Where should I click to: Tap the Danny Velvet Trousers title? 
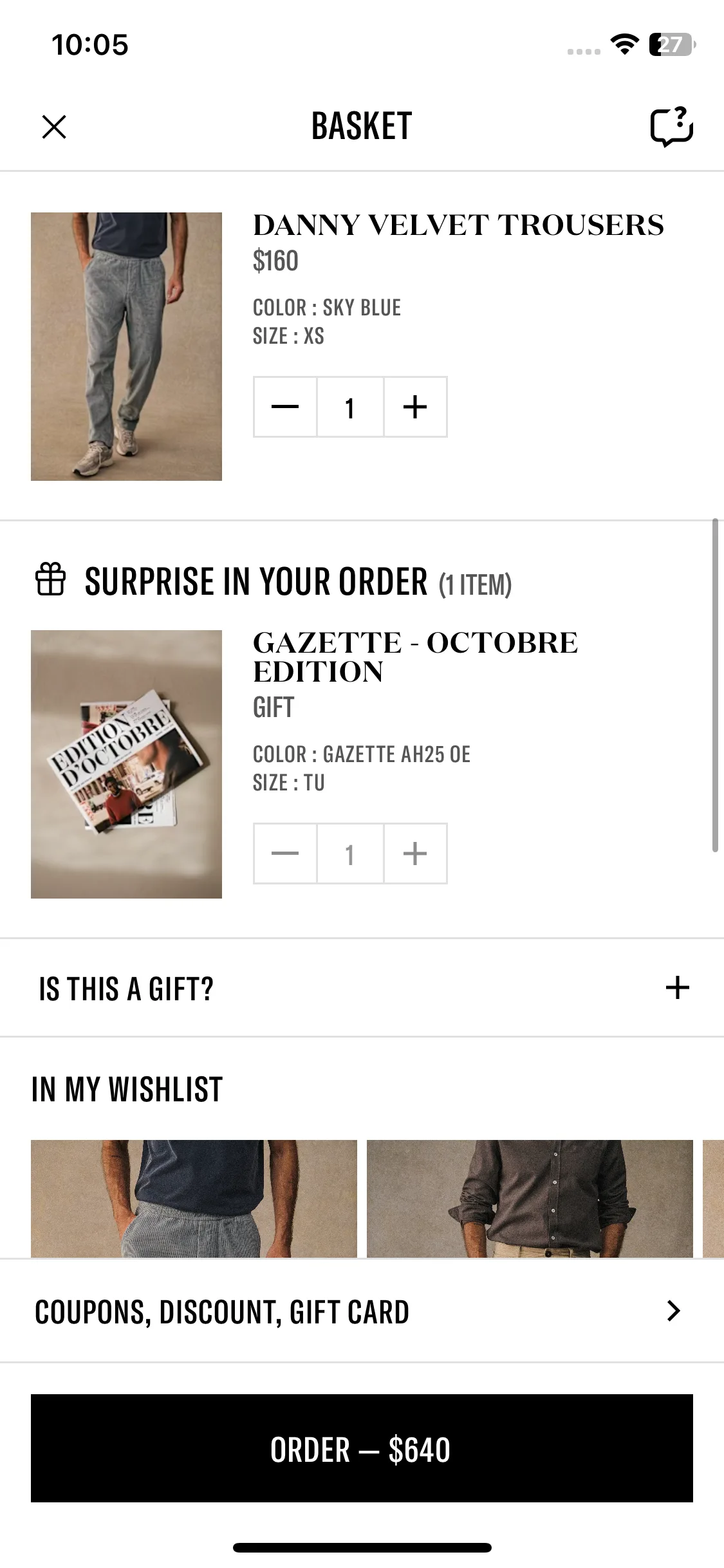458,225
